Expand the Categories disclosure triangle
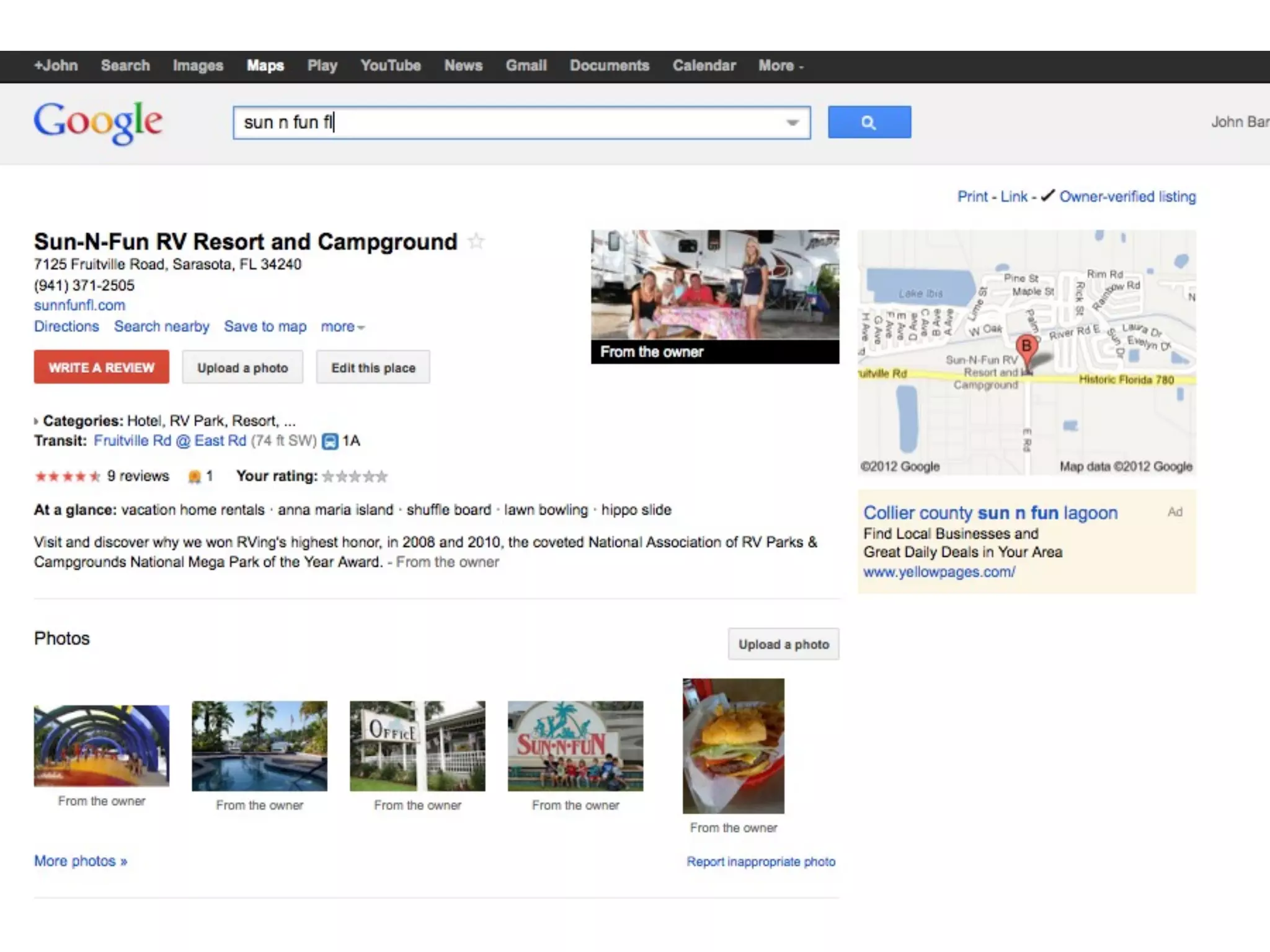The height and width of the screenshot is (952, 1270). [x=36, y=421]
